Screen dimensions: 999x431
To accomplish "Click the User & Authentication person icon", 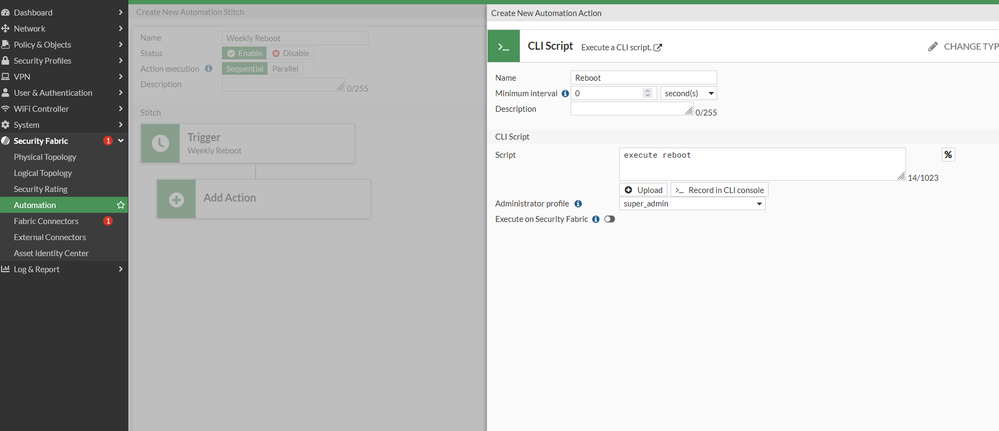I will 6,92.
